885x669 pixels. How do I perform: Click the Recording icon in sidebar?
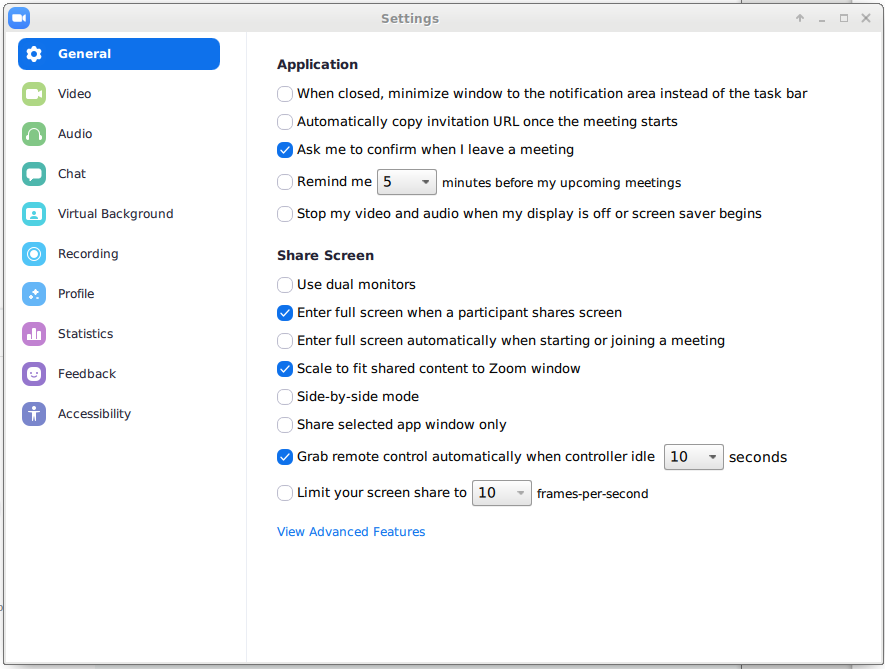[x=34, y=254]
